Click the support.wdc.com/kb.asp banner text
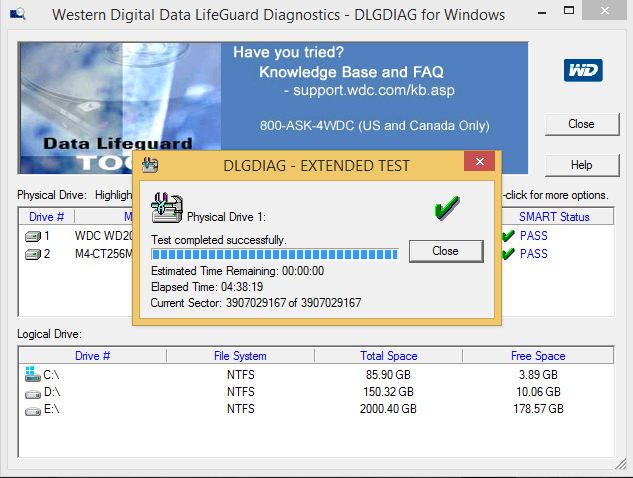The image size is (633, 478). point(373,90)
